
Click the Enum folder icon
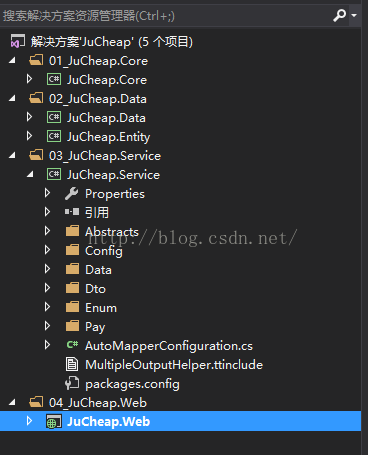click(x=72, y=307)
